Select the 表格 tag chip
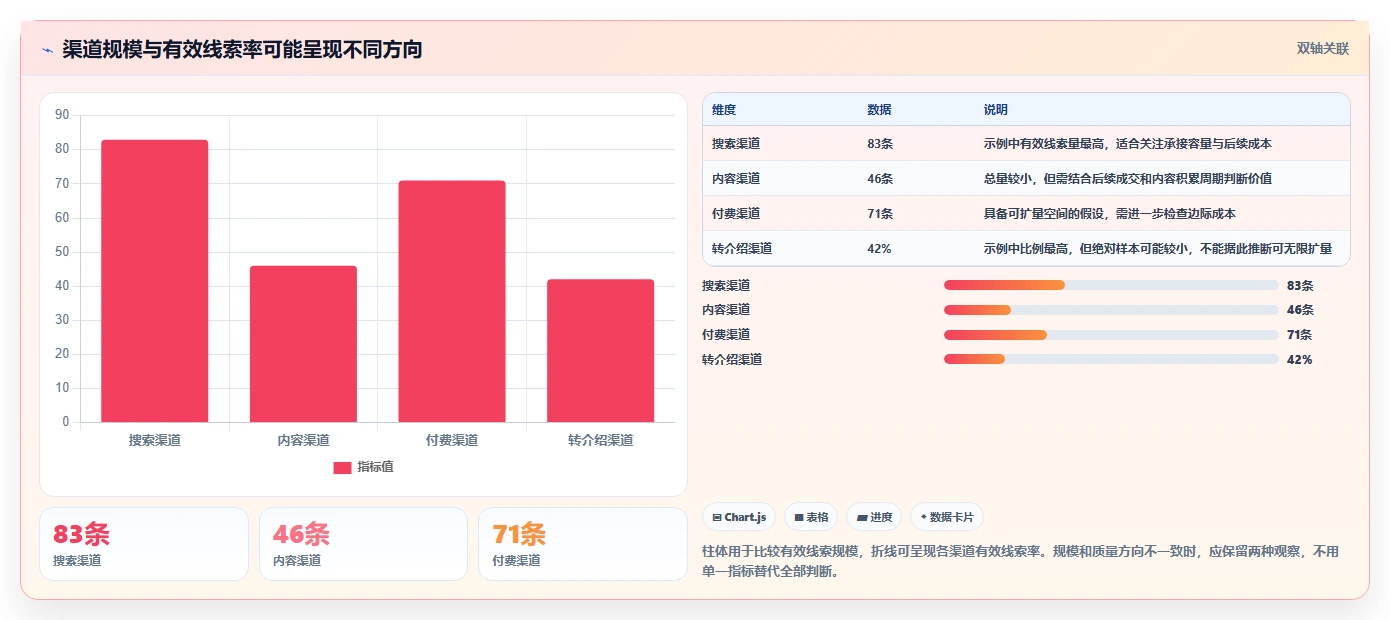This screenshot has height=620, width=1390. click(x=811, y=517)
